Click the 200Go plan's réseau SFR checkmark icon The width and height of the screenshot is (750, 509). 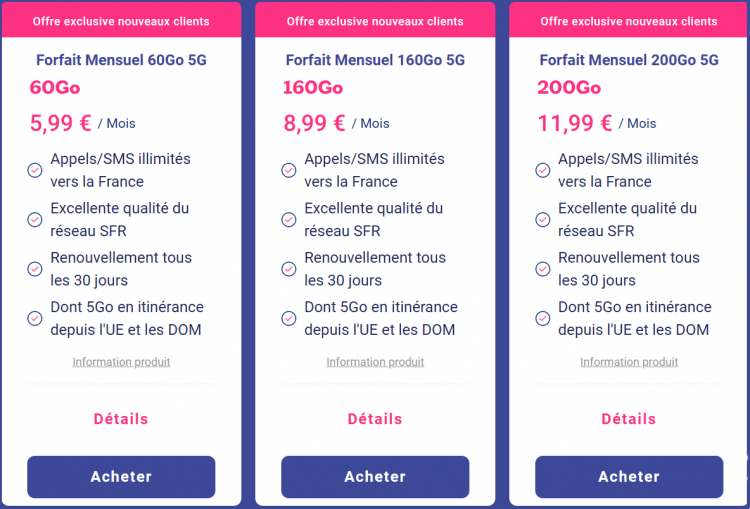[x=542, y=220]
